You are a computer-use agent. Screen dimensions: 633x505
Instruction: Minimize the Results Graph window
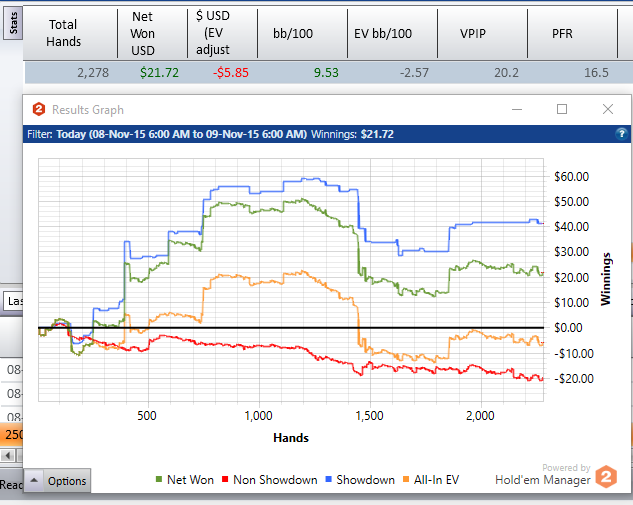point(517,109)
